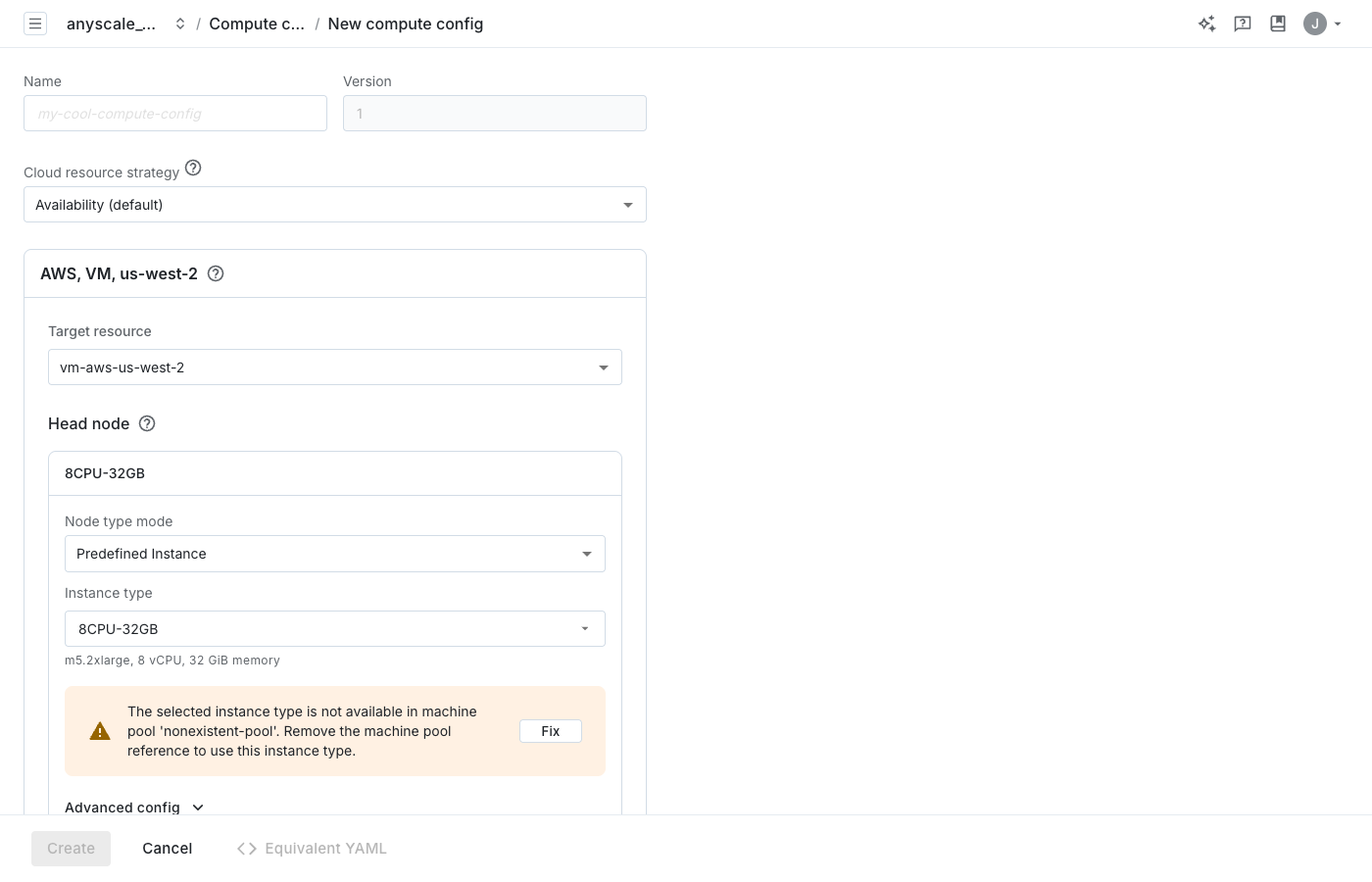The image size is (1372, 882).
Task: Click the Cancel button
Action: pos(167,849)
